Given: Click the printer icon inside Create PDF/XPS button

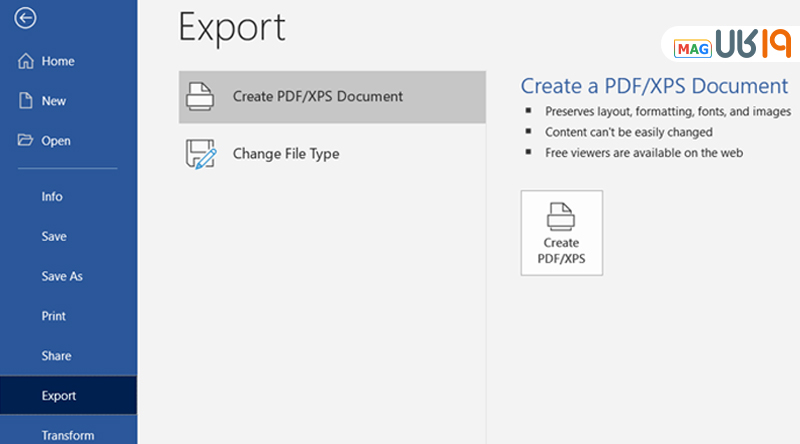Looking at the screenshot, I should pos(561,217).
